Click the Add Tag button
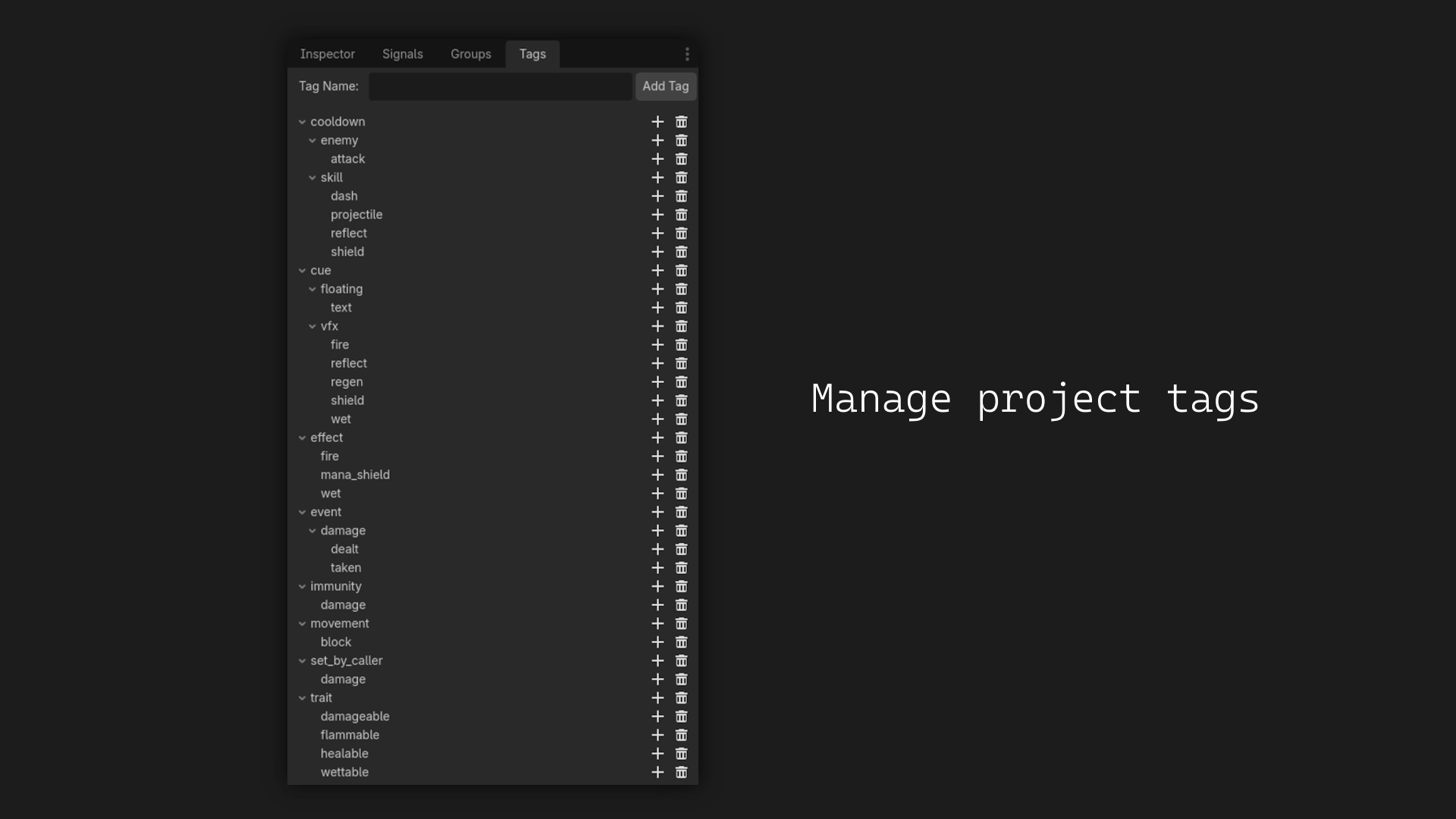Image resolution: width=1456 pixels, height=819 pixels. click(666, 86)
